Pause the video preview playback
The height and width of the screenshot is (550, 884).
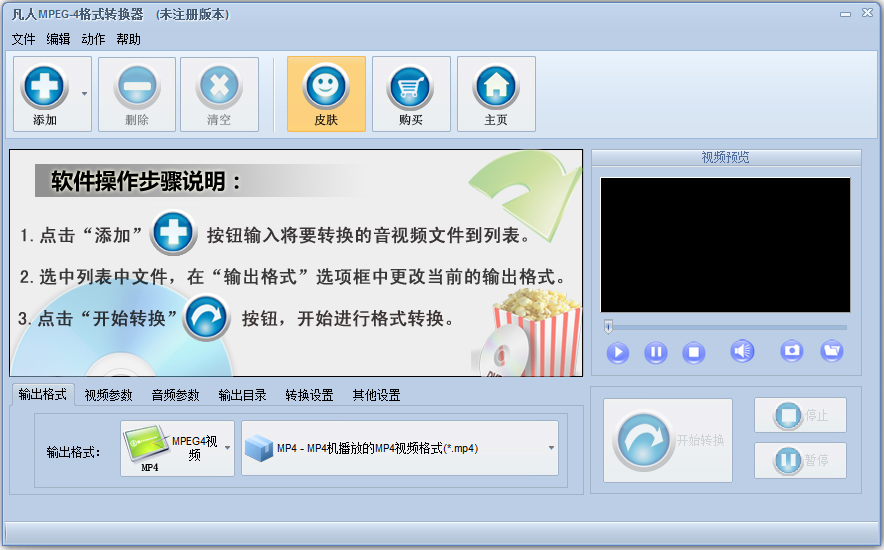point(656,352)
